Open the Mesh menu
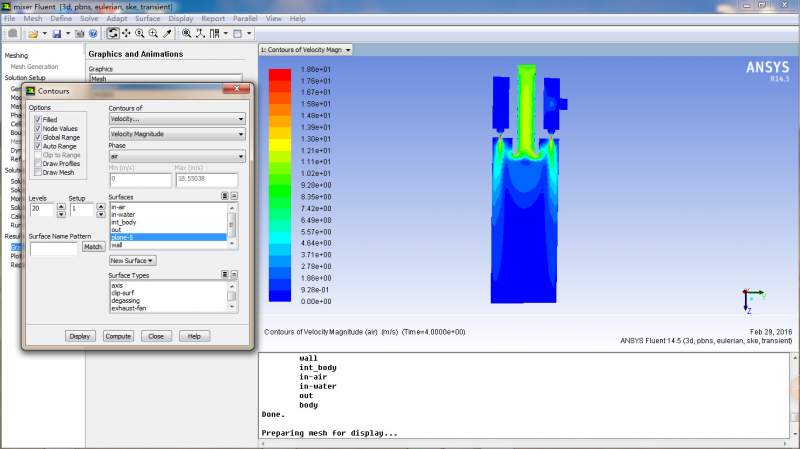 click(x=33, y=19)
